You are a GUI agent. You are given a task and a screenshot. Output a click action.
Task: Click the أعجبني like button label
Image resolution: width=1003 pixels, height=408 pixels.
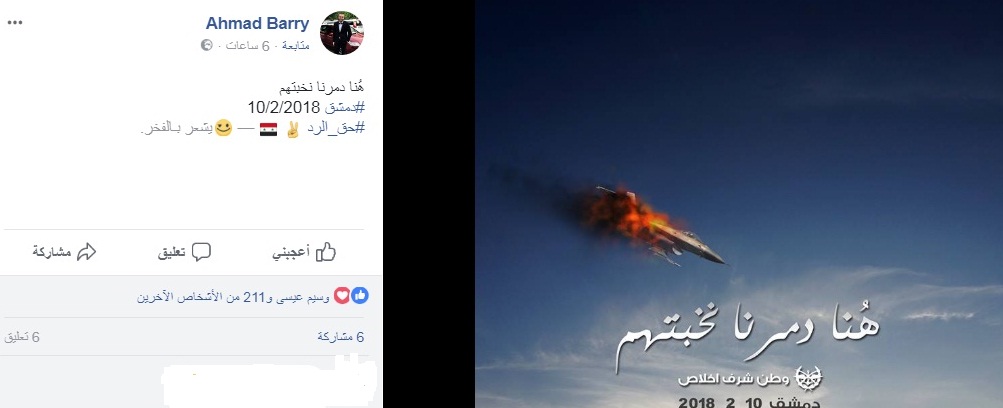[291, 253]
